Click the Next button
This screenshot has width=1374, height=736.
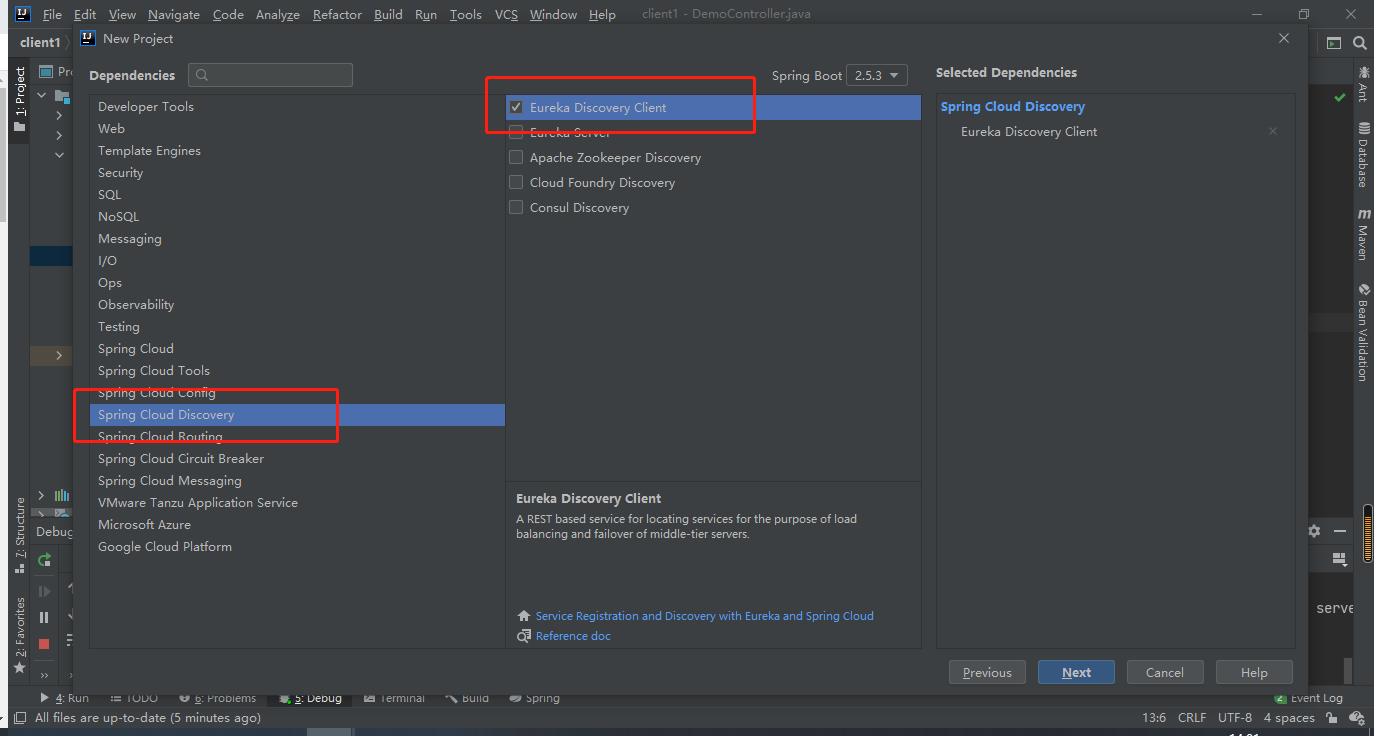[1076, 672]
